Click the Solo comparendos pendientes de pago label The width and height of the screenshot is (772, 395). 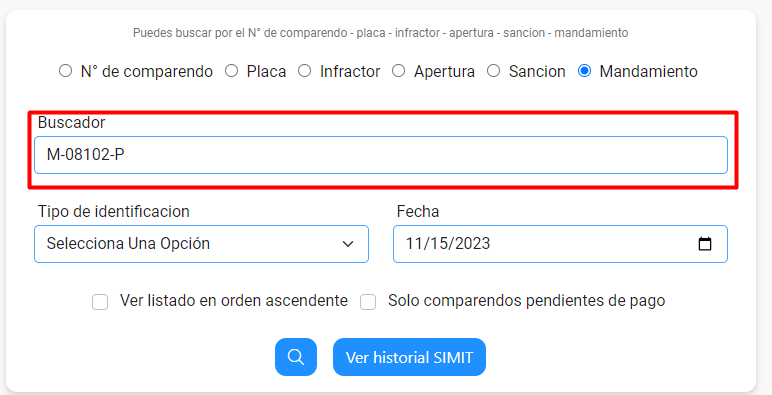click(526, 300)
